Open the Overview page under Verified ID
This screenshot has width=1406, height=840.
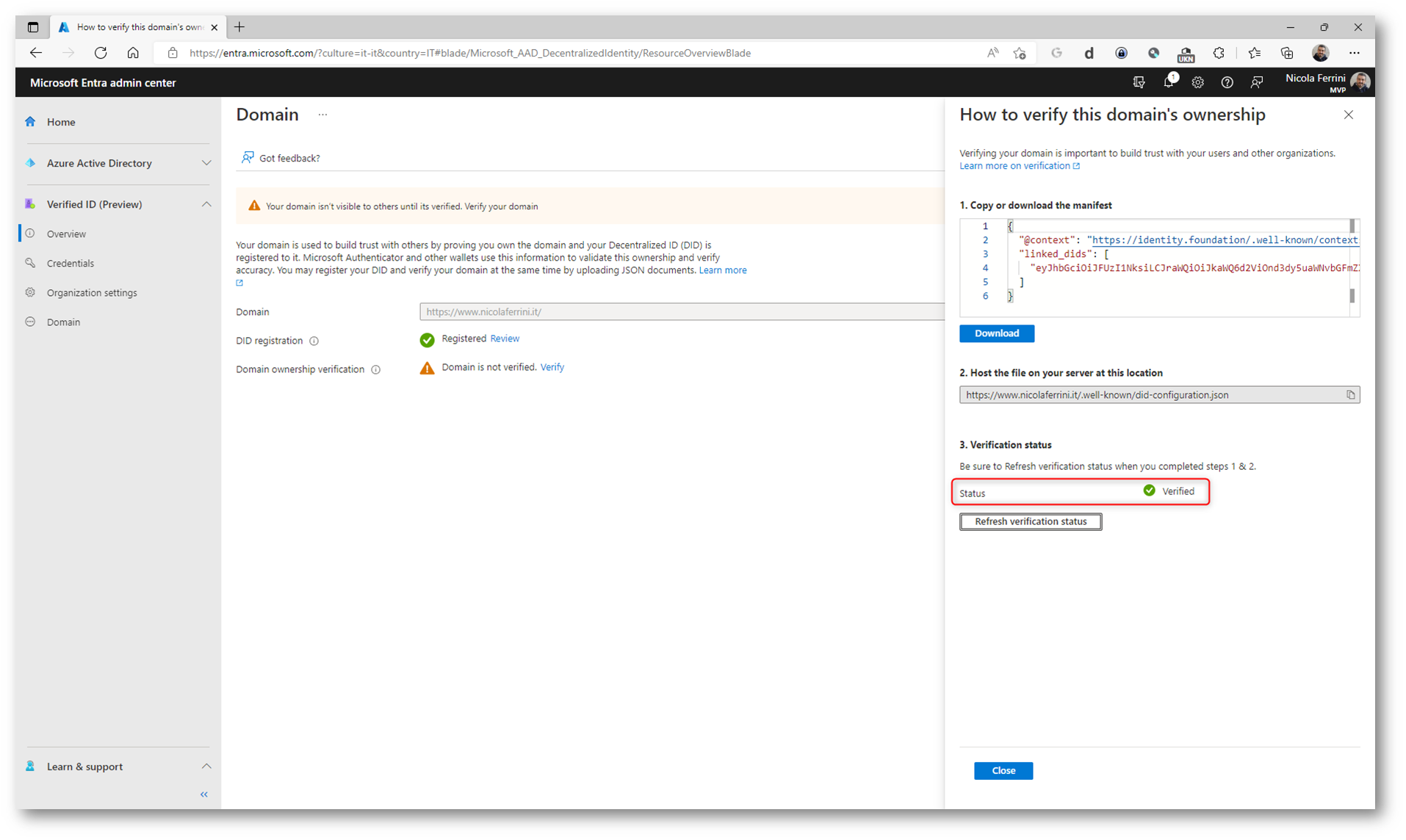(x=66, y=233)
